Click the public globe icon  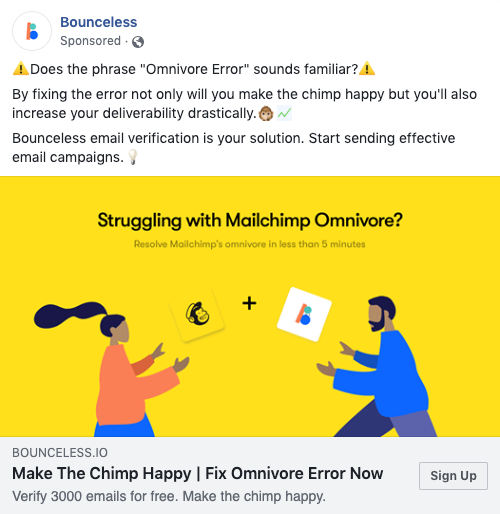click(138, 42)
